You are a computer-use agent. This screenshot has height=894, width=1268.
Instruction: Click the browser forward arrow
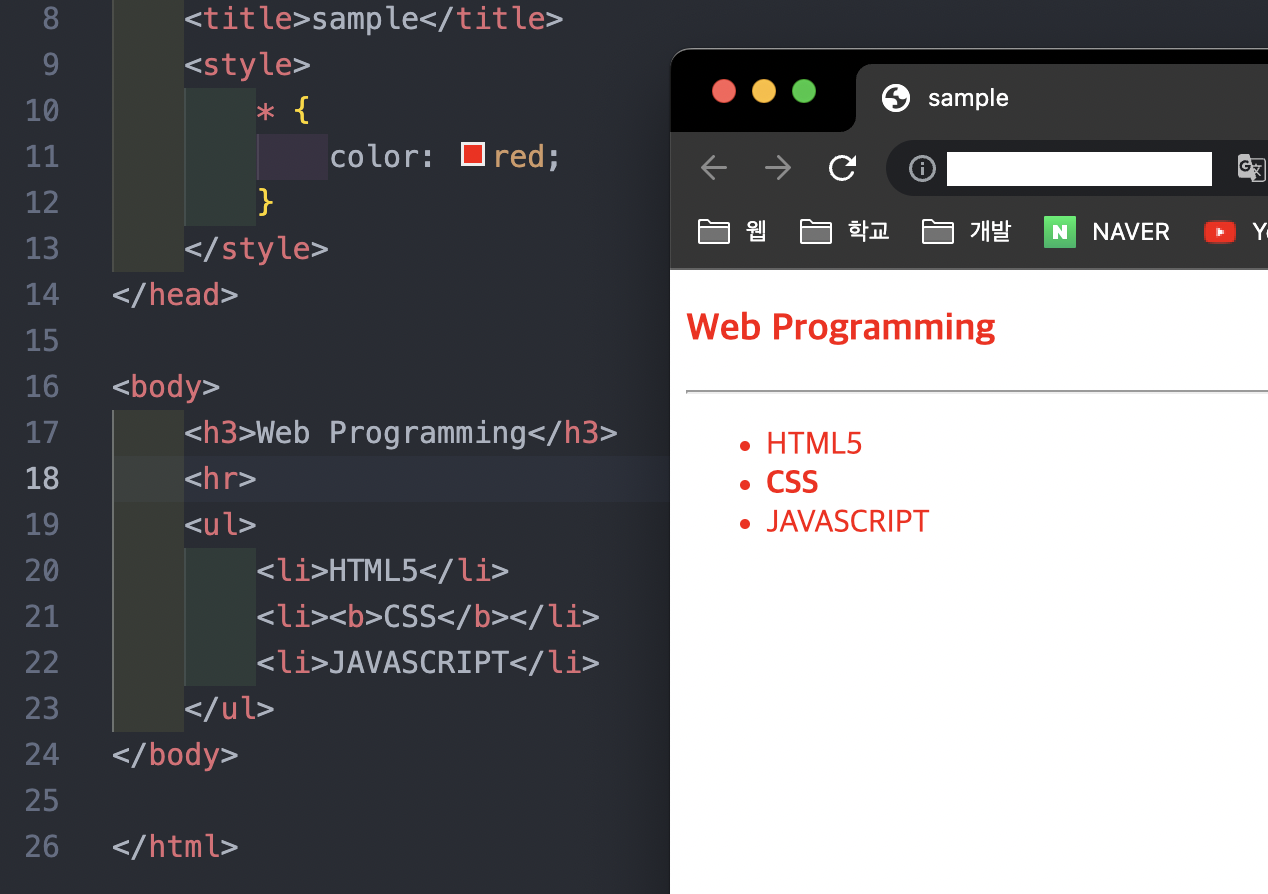(x=777, y=167)
